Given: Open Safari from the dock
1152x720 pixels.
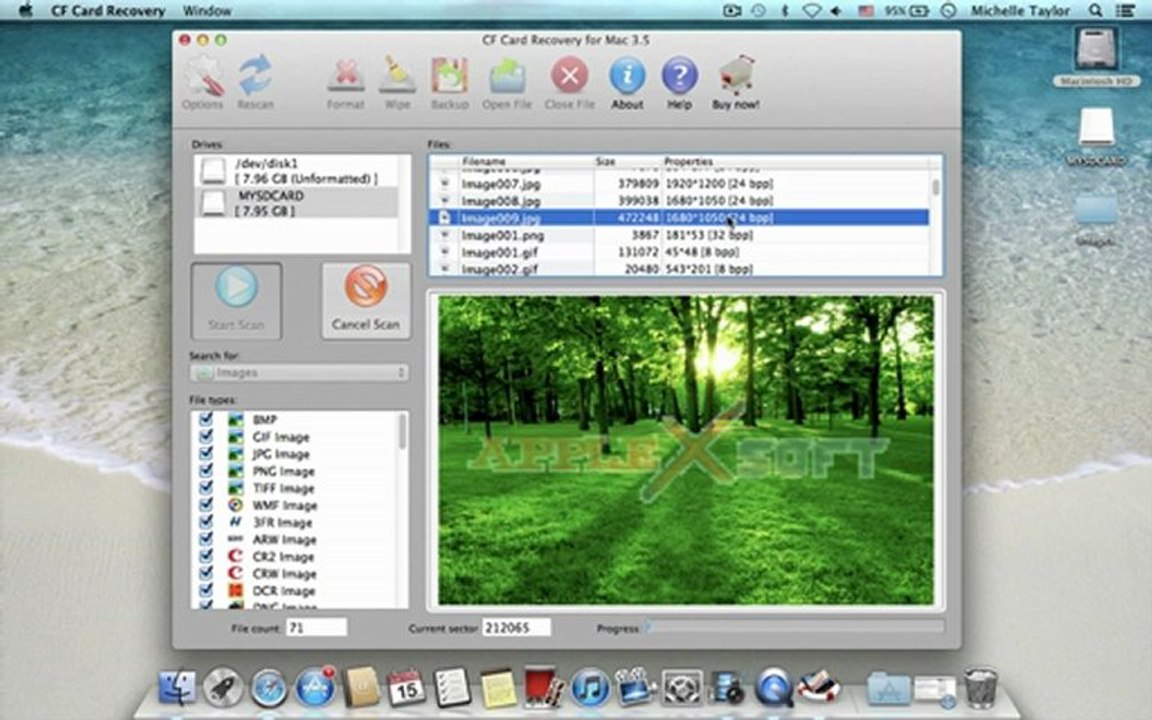Looking at the screenshot, I should (x=269, y=688).
